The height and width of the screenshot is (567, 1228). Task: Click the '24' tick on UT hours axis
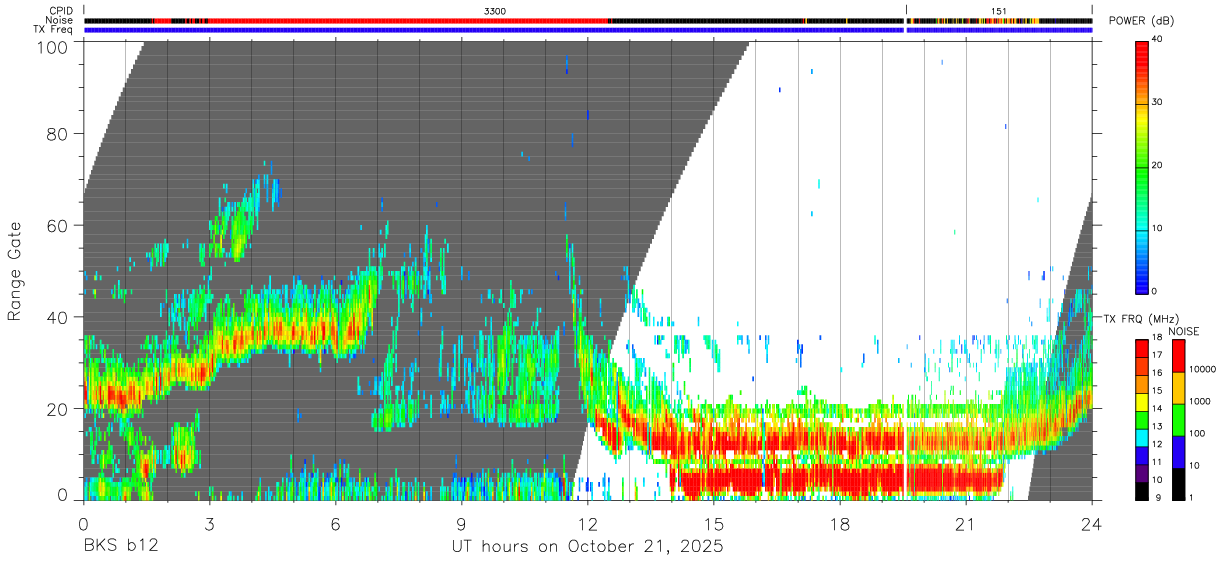(1092, 523)
